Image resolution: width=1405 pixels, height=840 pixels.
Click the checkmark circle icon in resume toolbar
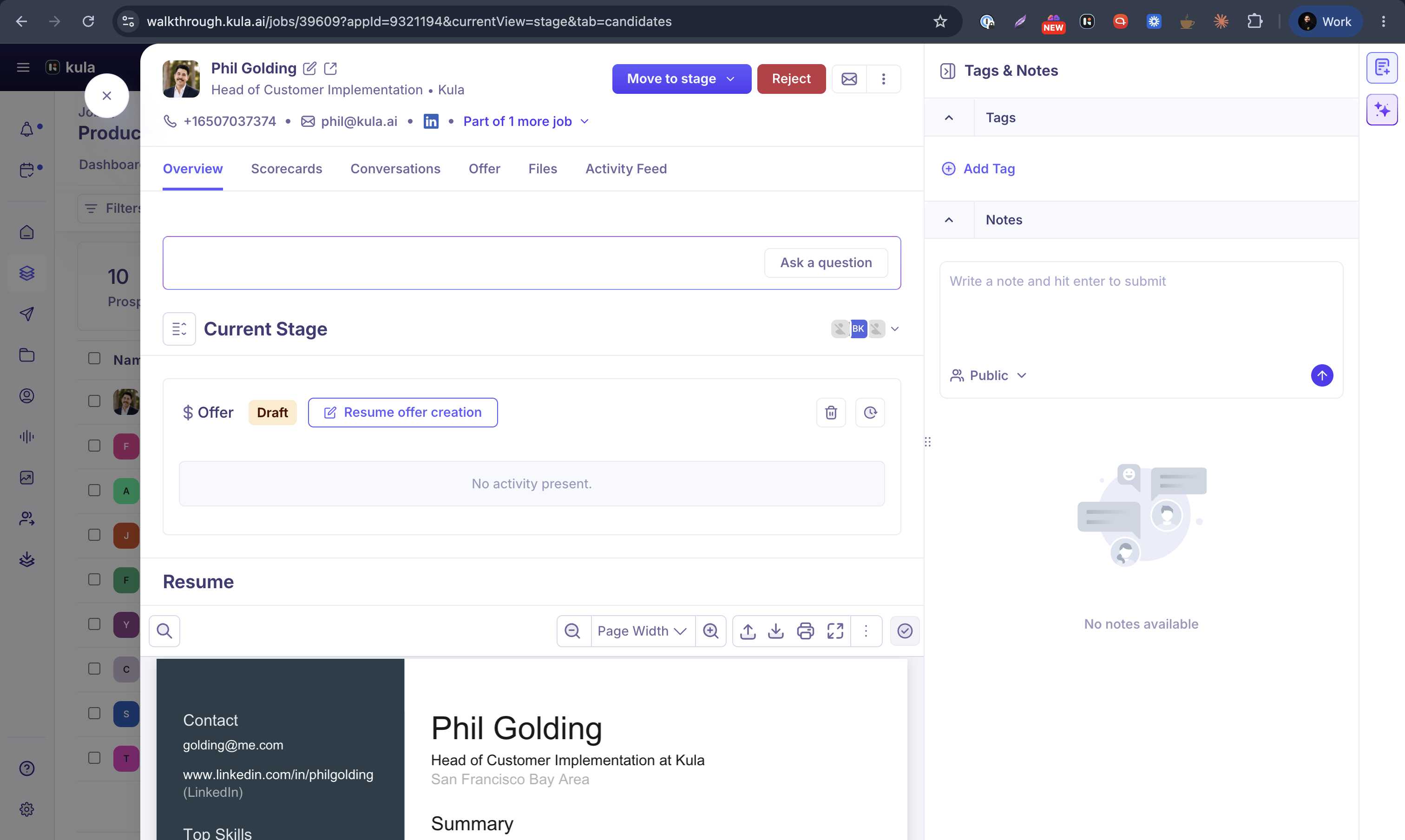click(x=905, y=630)
